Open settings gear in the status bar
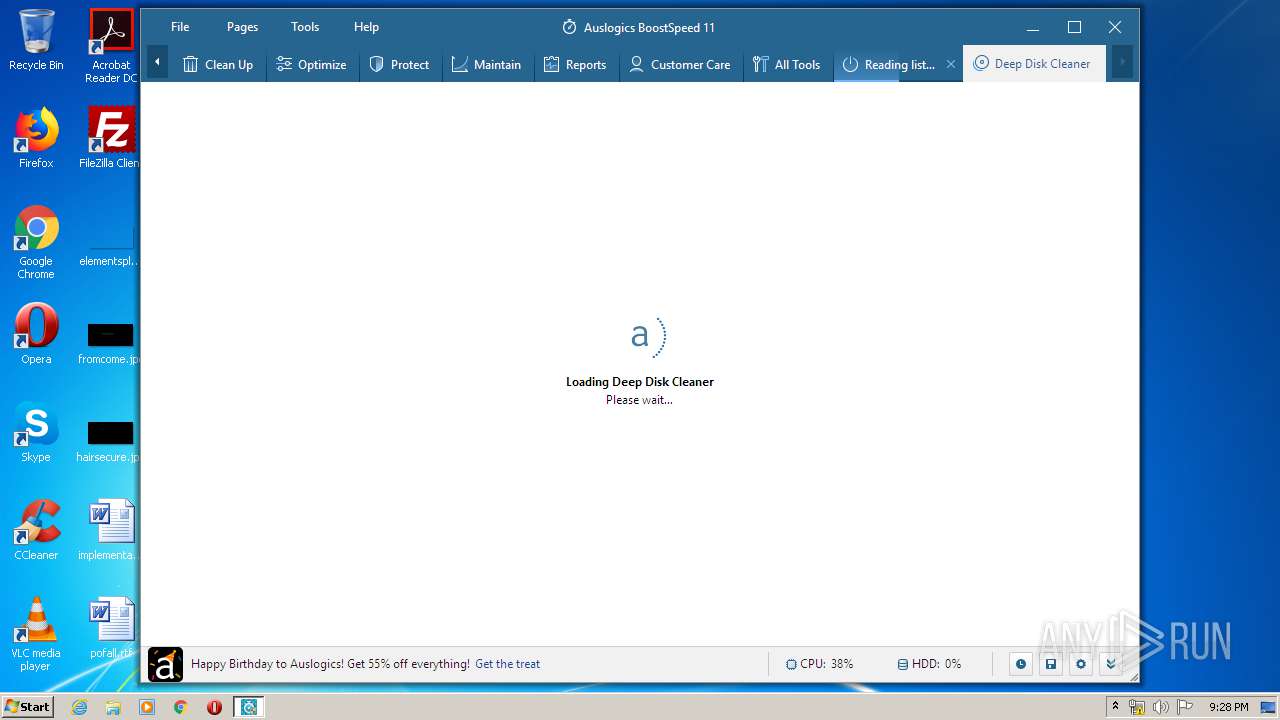Screen dimensions: 1280x720 pos(1080,664)
